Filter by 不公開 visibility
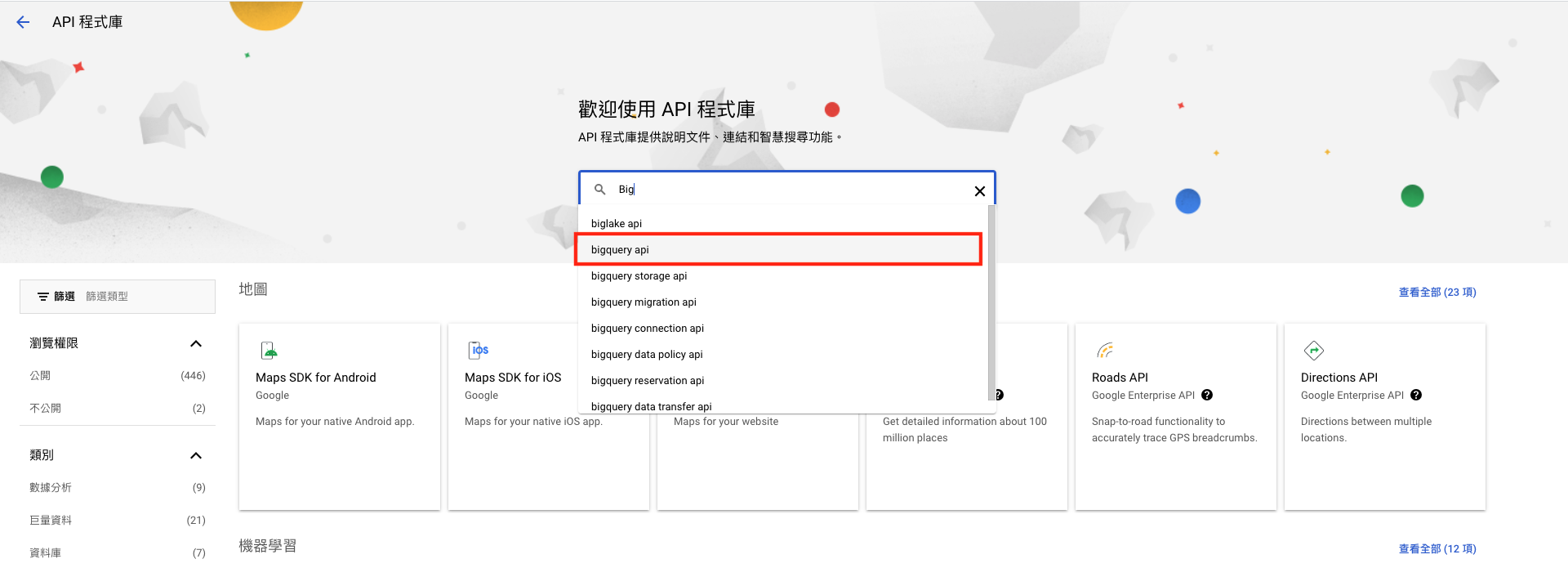 click(x=118, y=409)
